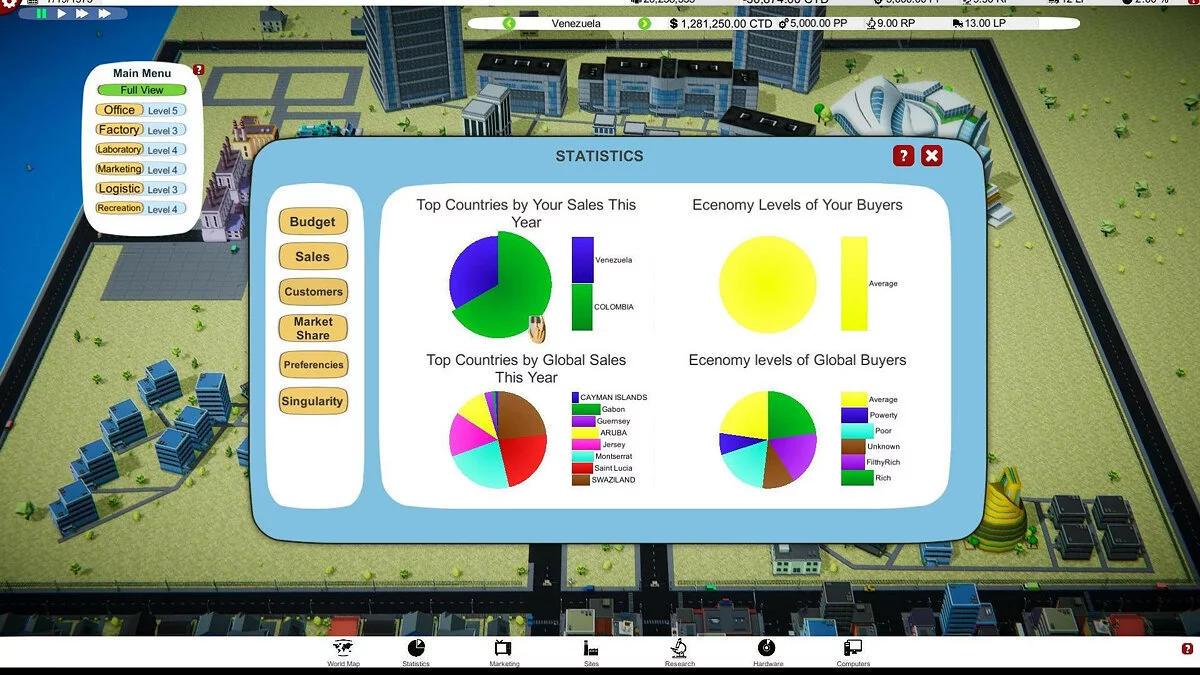Select the Office building in Main Menu
The height and width of the screenshot is (675, 1200).
119,110
